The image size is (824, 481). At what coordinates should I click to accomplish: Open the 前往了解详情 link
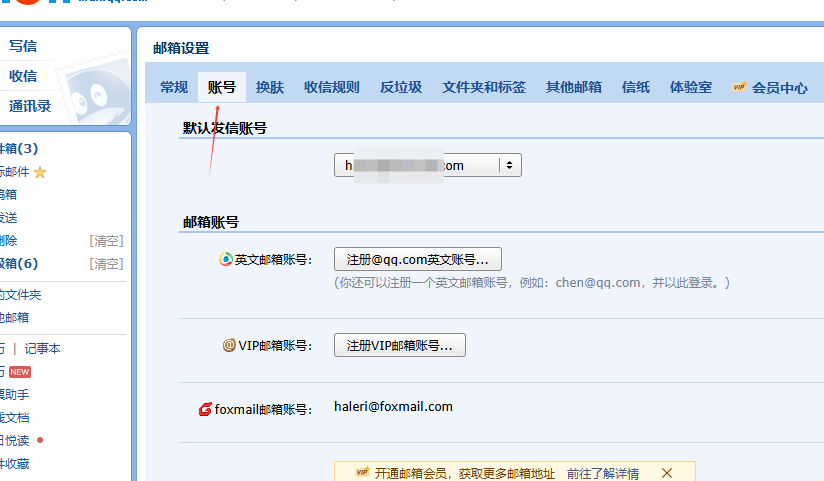coord(603,474)
